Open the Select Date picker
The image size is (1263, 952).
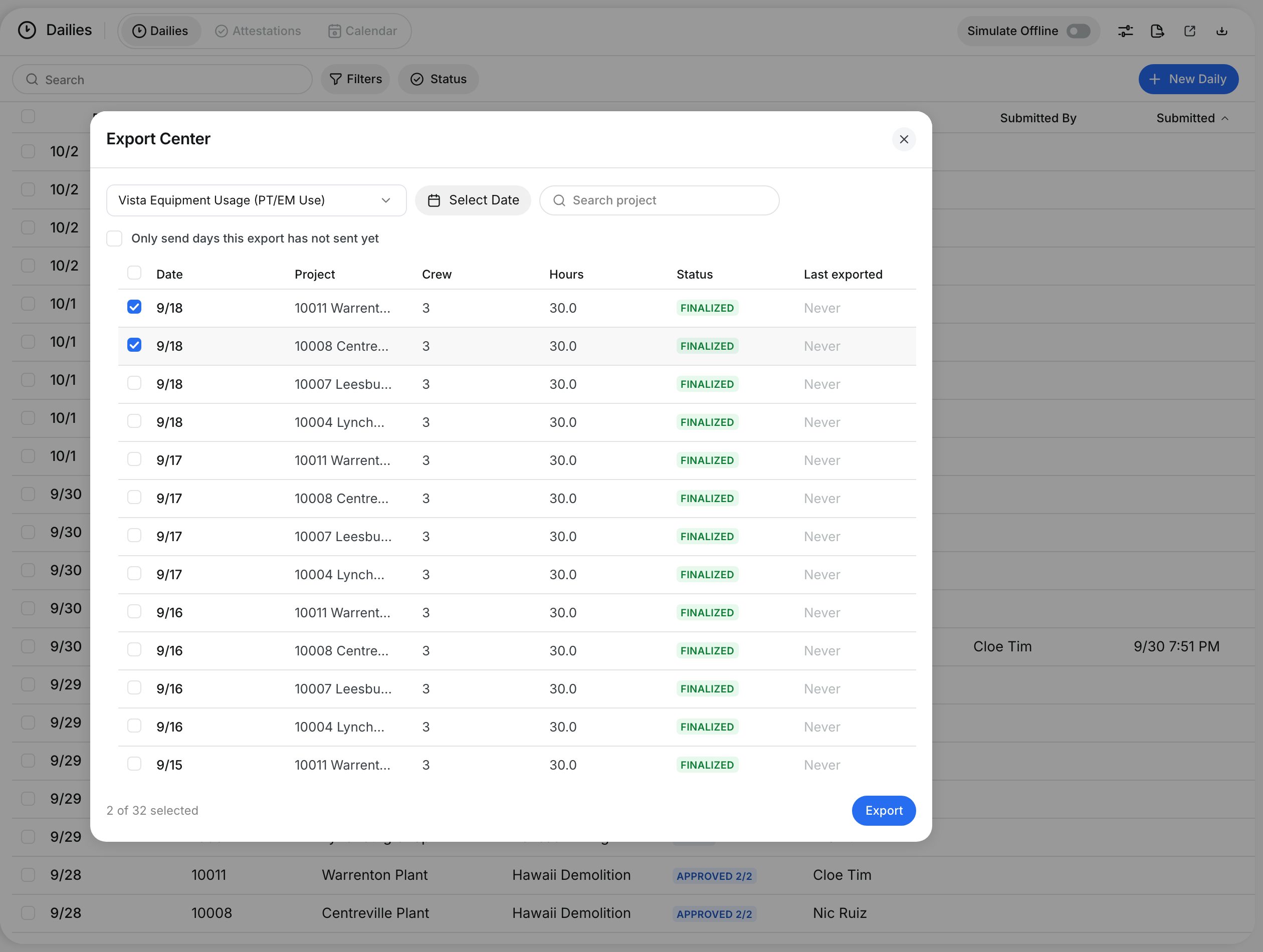[x=473, y=200]
